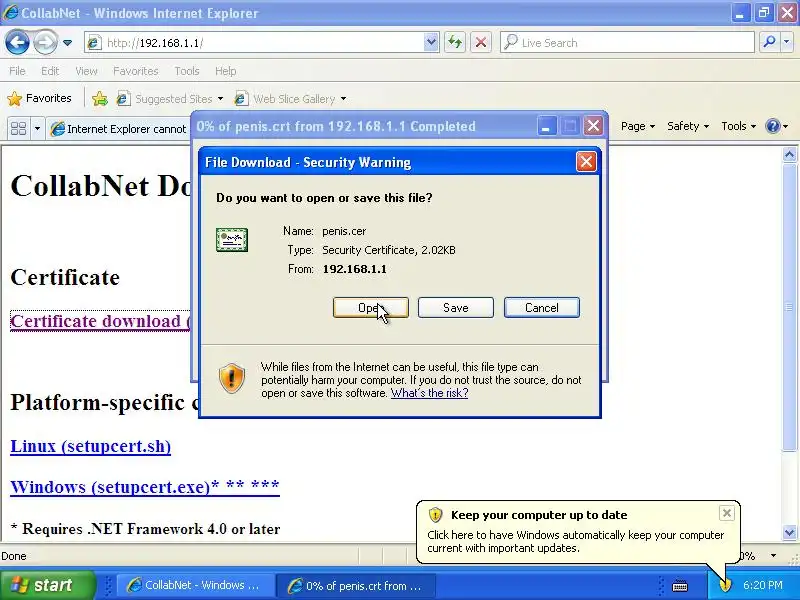Click the Windows (setupcert.exe) link
Screen dimensions: 800x600
145,486
